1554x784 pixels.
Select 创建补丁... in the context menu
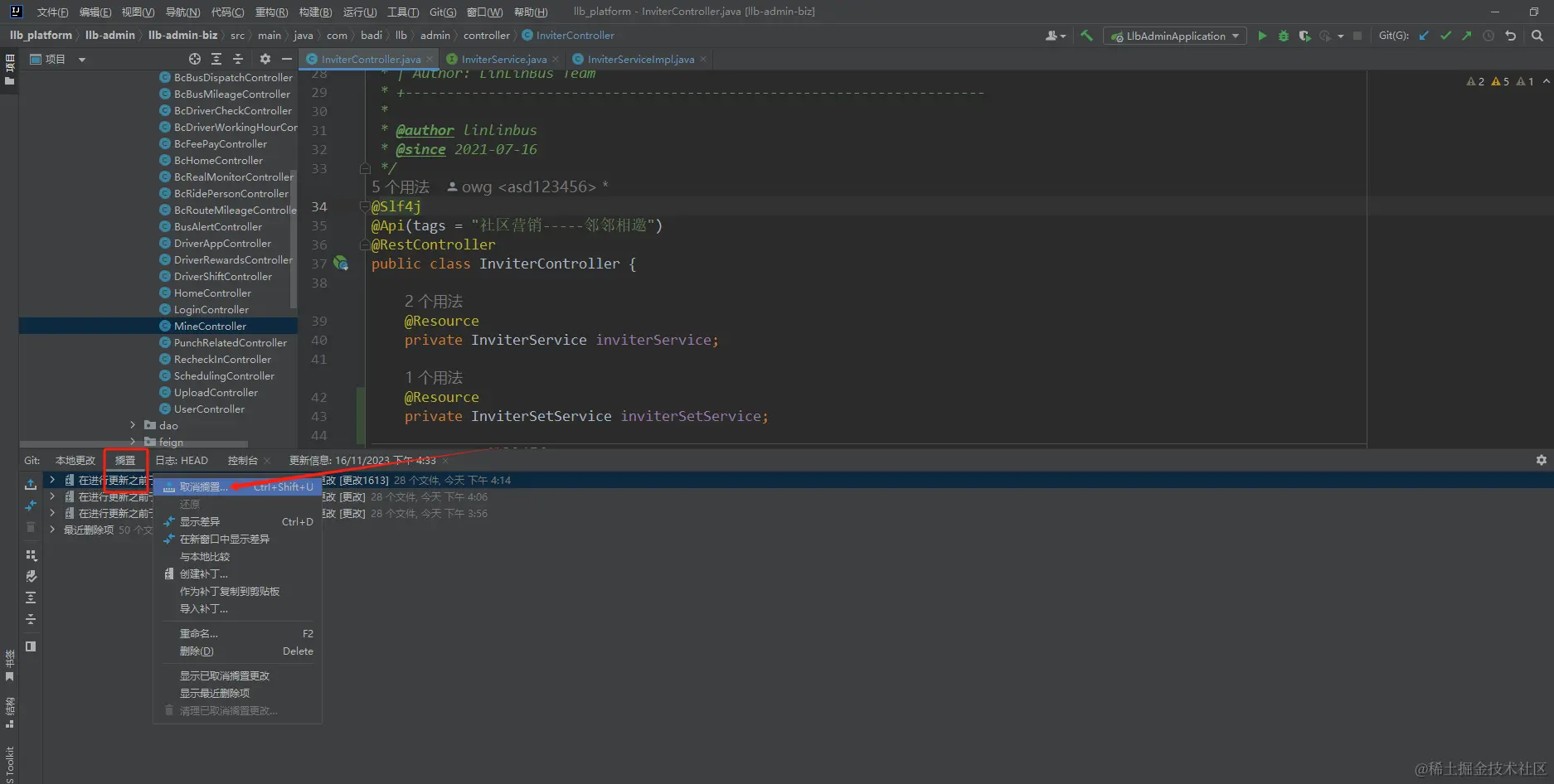click(203, 573)
